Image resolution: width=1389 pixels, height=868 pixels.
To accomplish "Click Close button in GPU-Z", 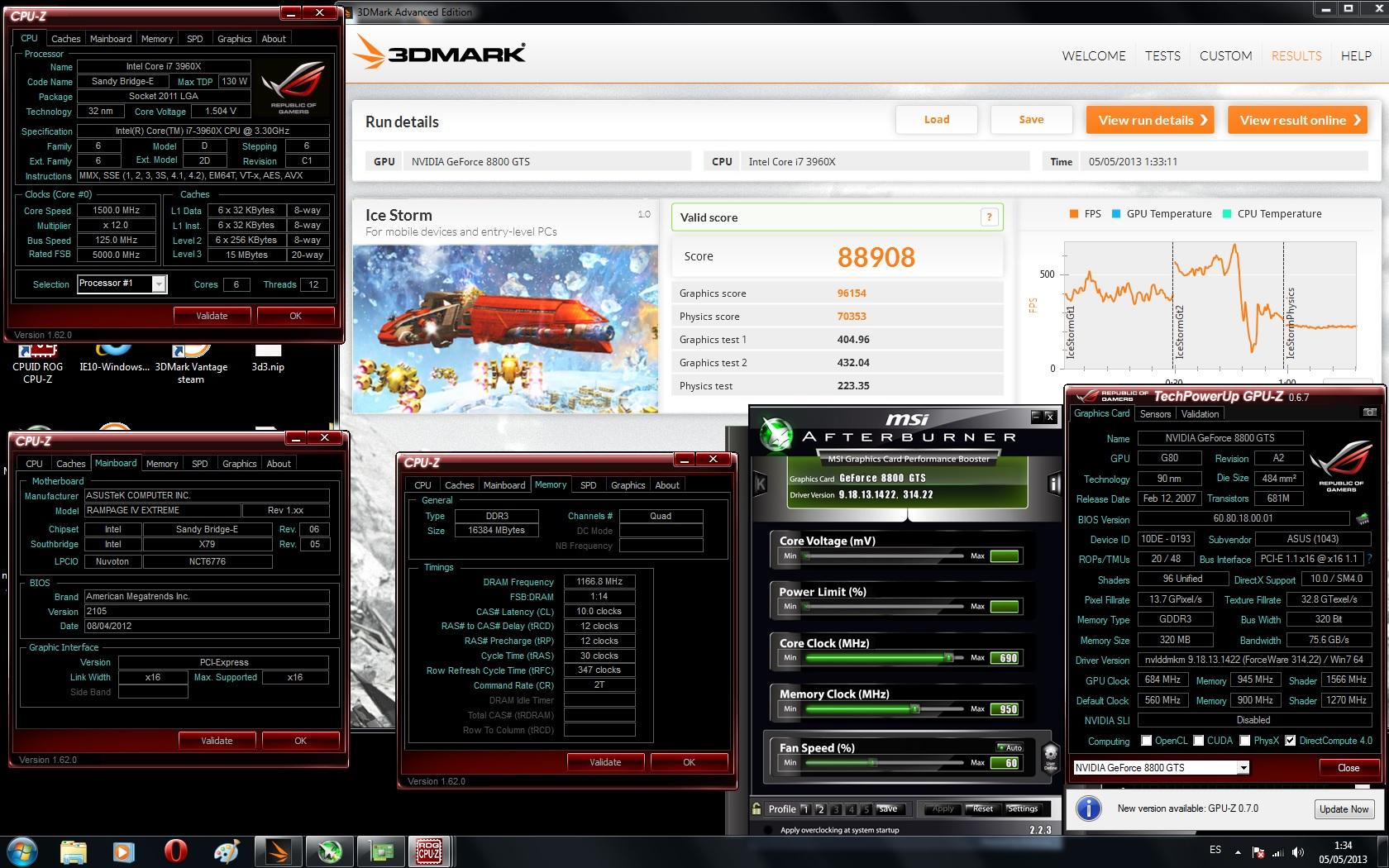I will coord(1348,768).
